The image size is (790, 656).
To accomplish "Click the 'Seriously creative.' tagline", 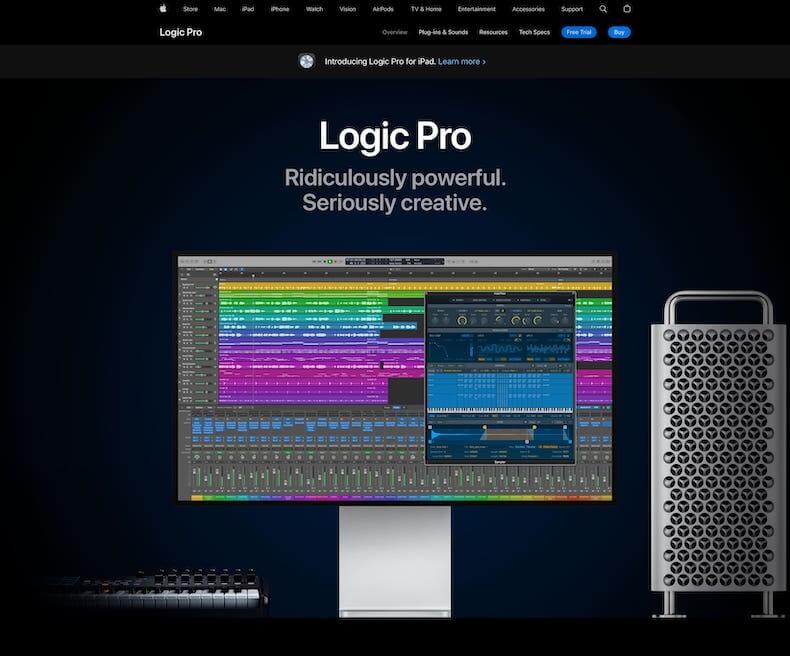I will [394, 203].
